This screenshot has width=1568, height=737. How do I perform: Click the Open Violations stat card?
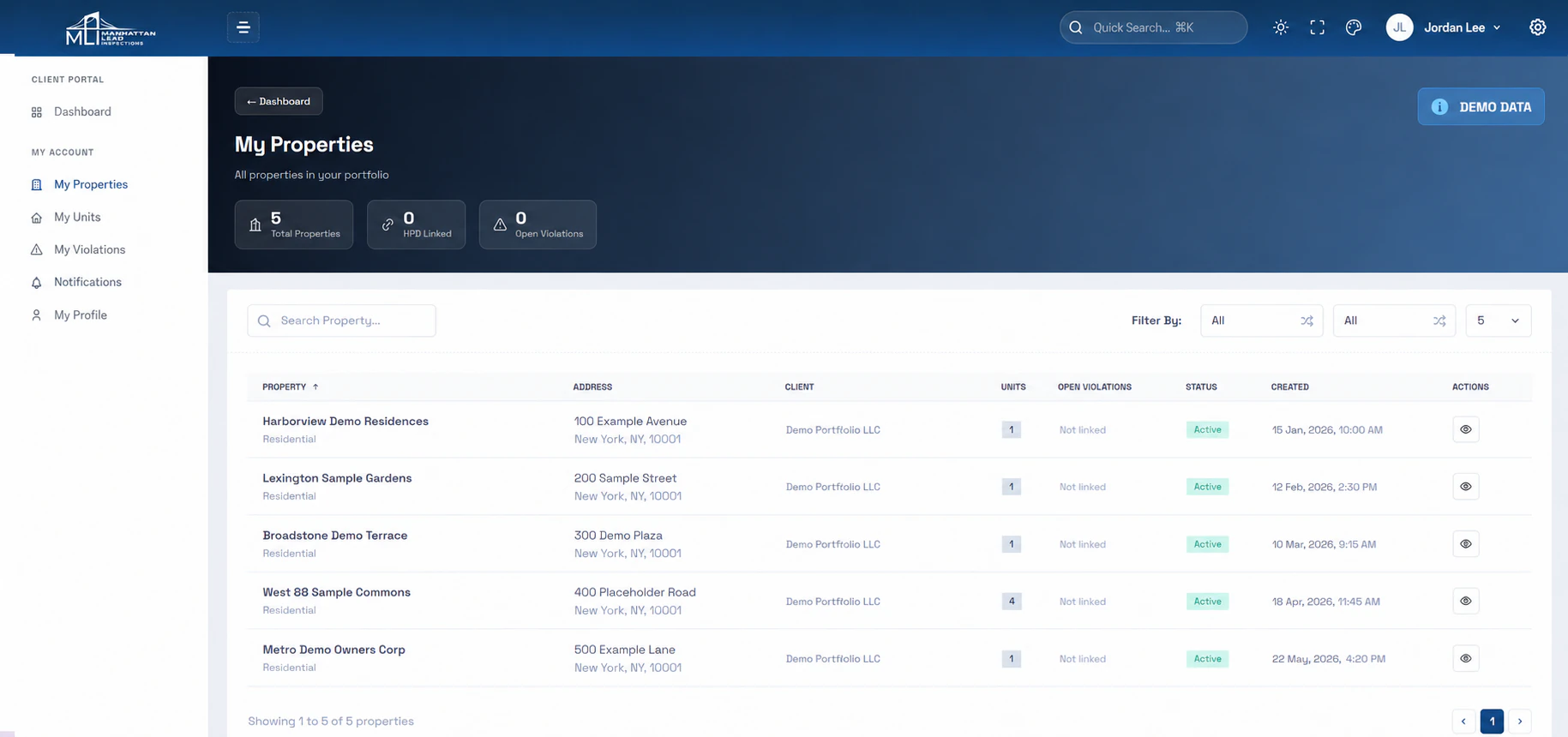point(538,225)
